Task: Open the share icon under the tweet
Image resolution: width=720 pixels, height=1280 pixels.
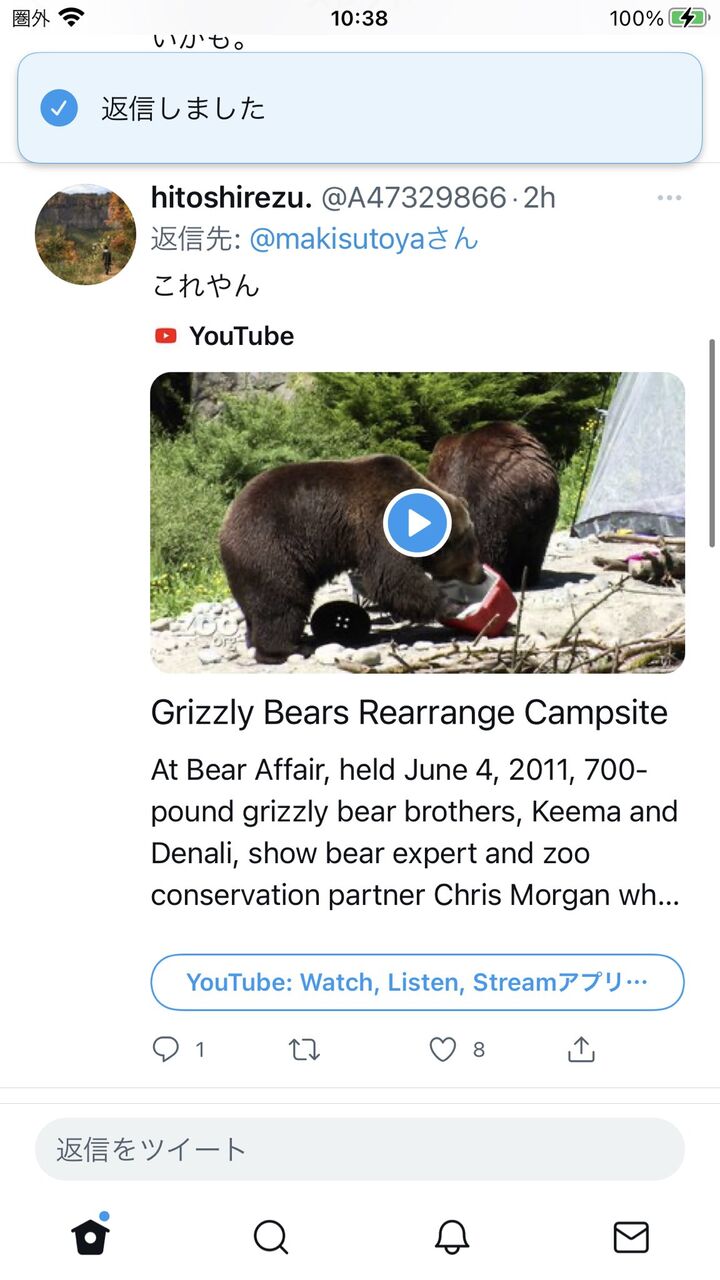Action: [x=581, y=1049]
